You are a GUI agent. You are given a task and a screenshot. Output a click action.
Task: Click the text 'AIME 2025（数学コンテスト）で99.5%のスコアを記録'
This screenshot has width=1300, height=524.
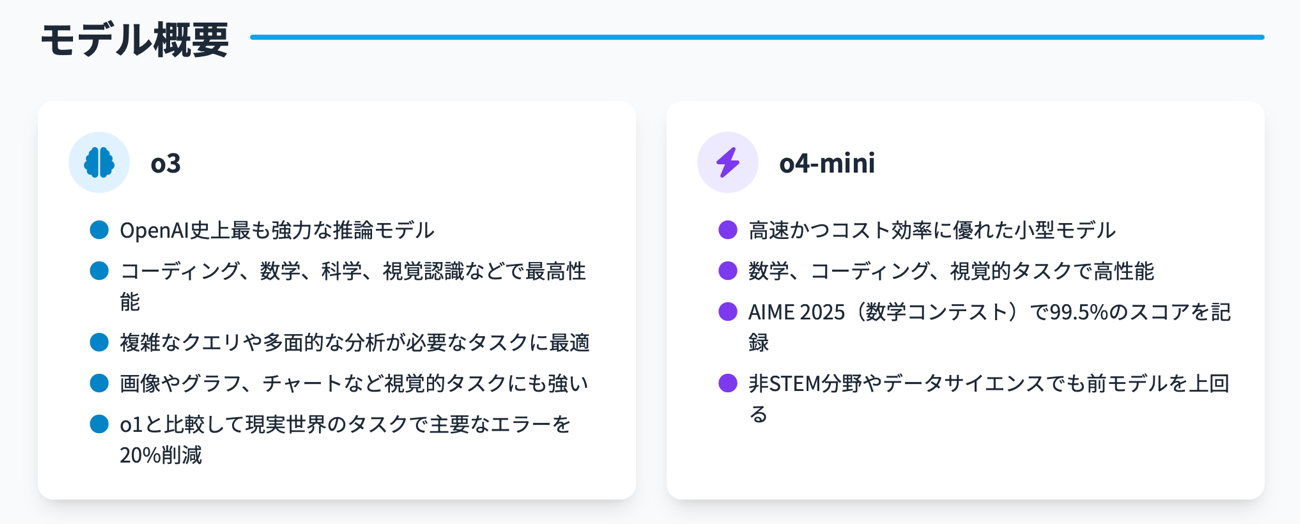(x=989, y=312)
